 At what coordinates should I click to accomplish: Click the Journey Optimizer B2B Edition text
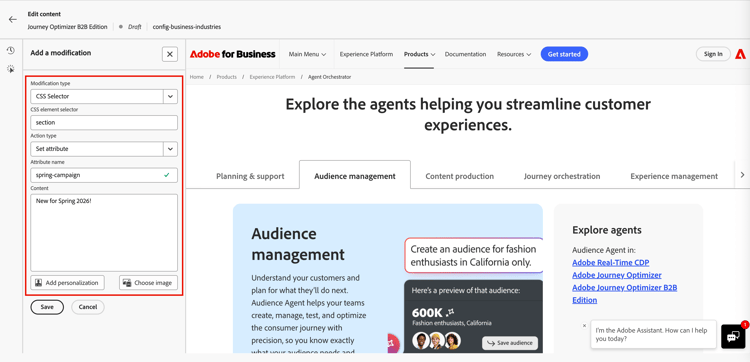pyautogui.click(x=67, y=27)
